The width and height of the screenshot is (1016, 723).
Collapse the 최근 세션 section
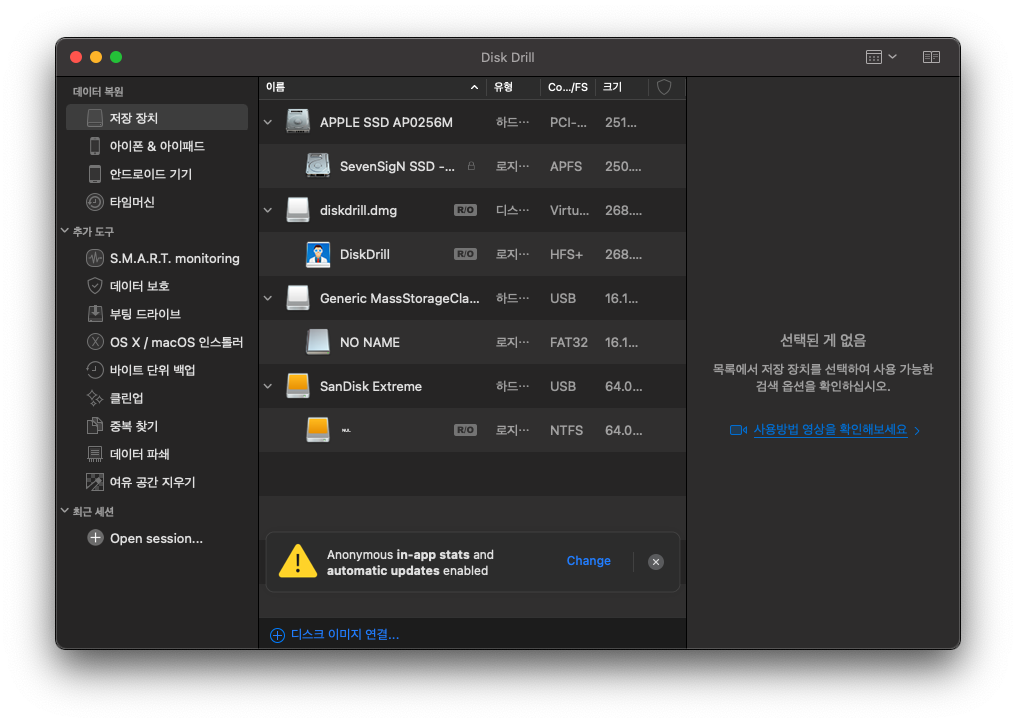65,511
